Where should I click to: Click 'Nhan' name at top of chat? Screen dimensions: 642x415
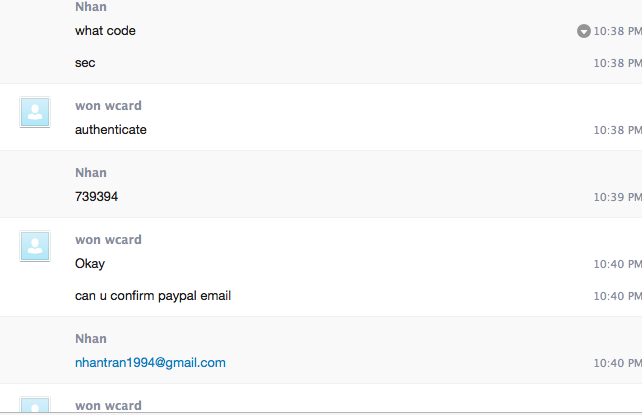pos(91,7)
